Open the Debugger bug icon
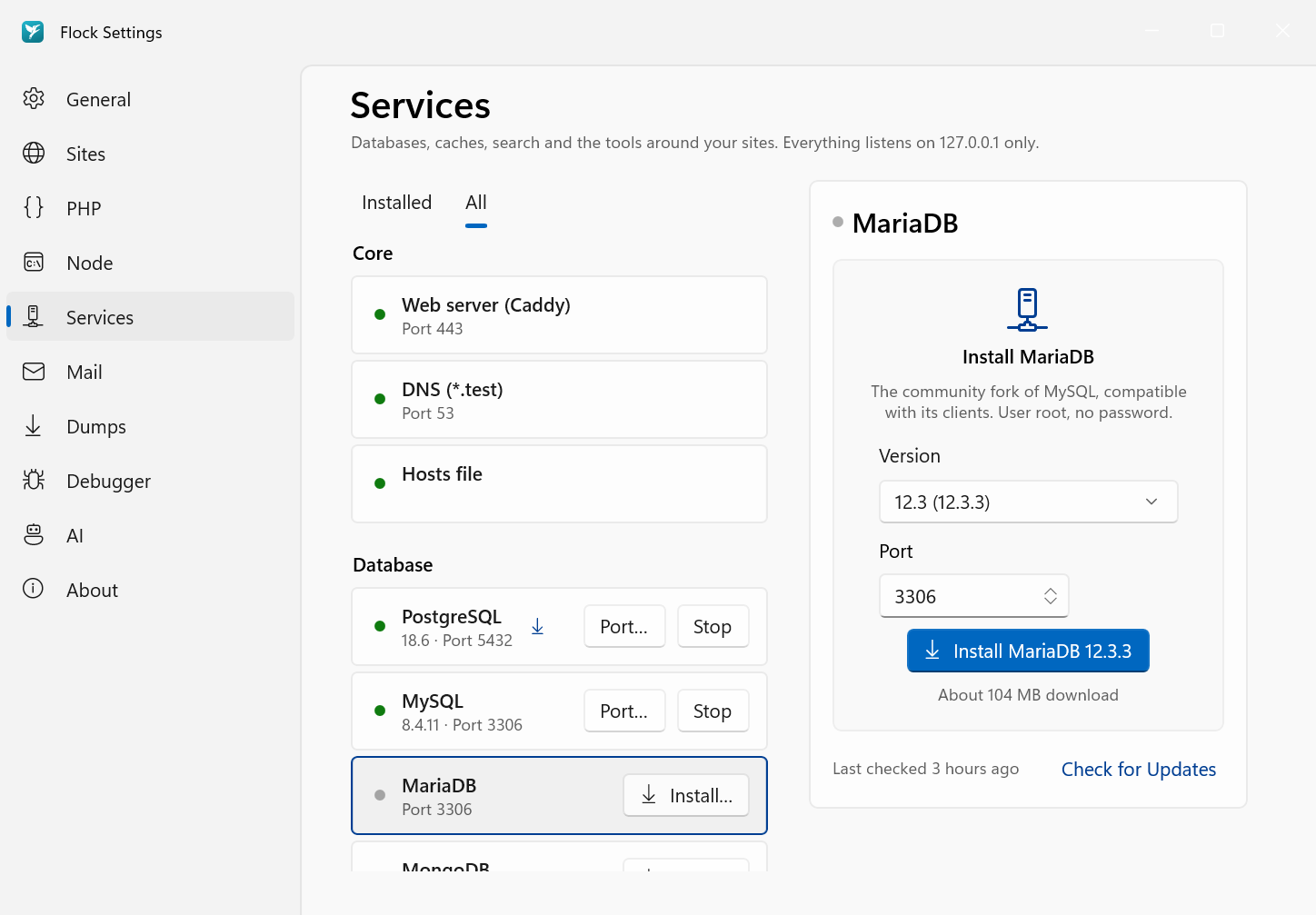1316x915 pixels. (x=34, y=481)
